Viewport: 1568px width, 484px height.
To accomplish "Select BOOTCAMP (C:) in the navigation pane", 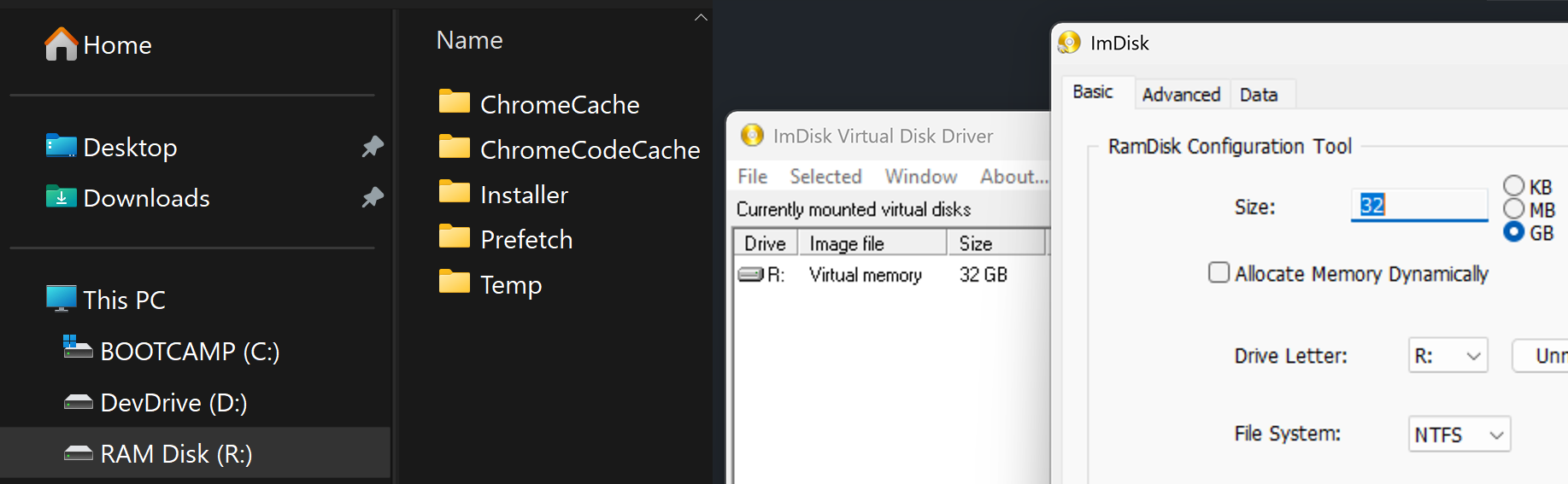I will 190,351.
